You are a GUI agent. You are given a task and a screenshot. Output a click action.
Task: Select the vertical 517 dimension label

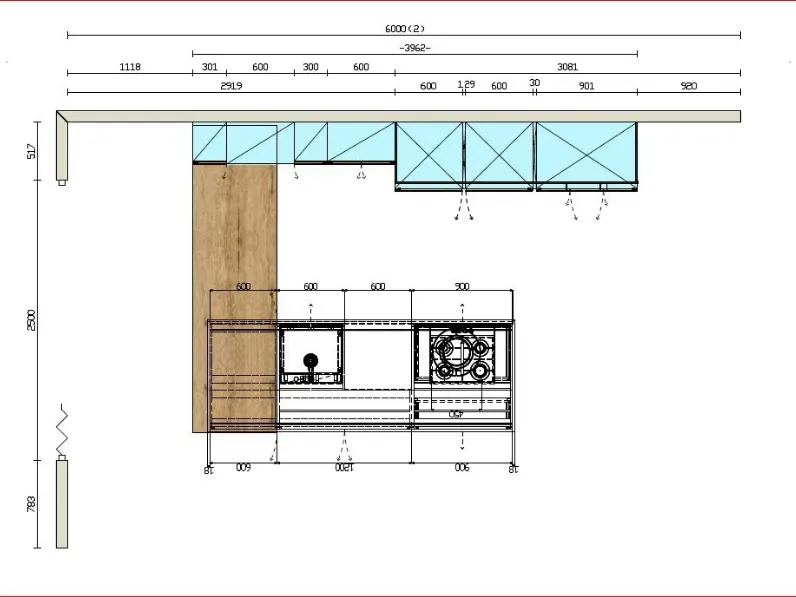(31, 151)
